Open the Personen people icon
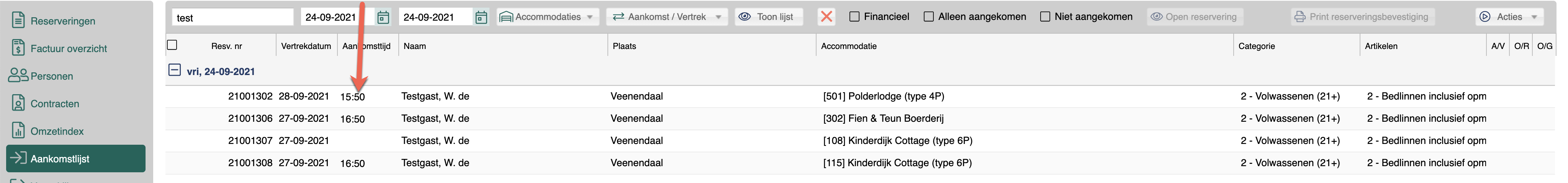 point(19,75)
